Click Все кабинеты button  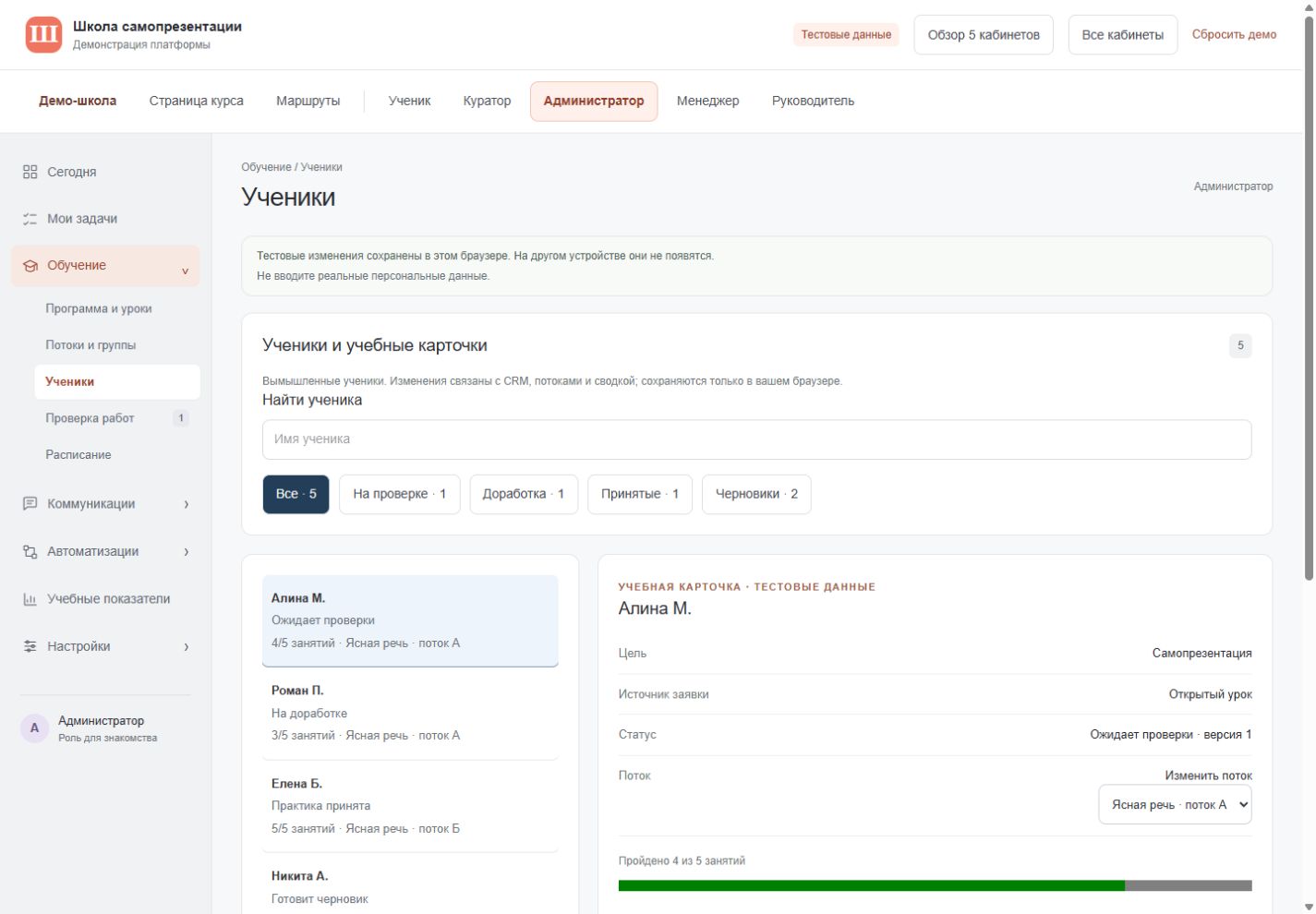[x=1122, y=35]
